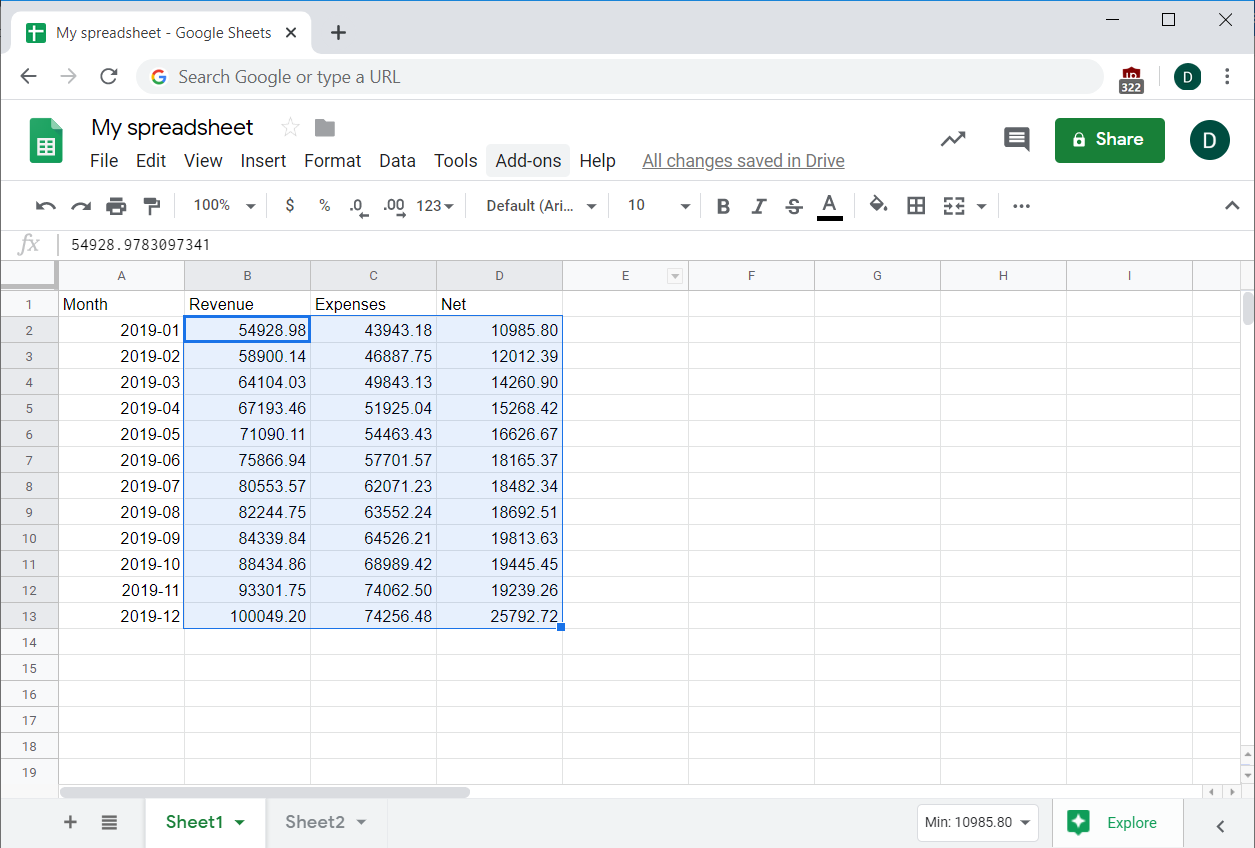The height and width of the screenshot is (848, 1255).
Task: Open the zoom 100% dropdown
Action: point(224,206)
